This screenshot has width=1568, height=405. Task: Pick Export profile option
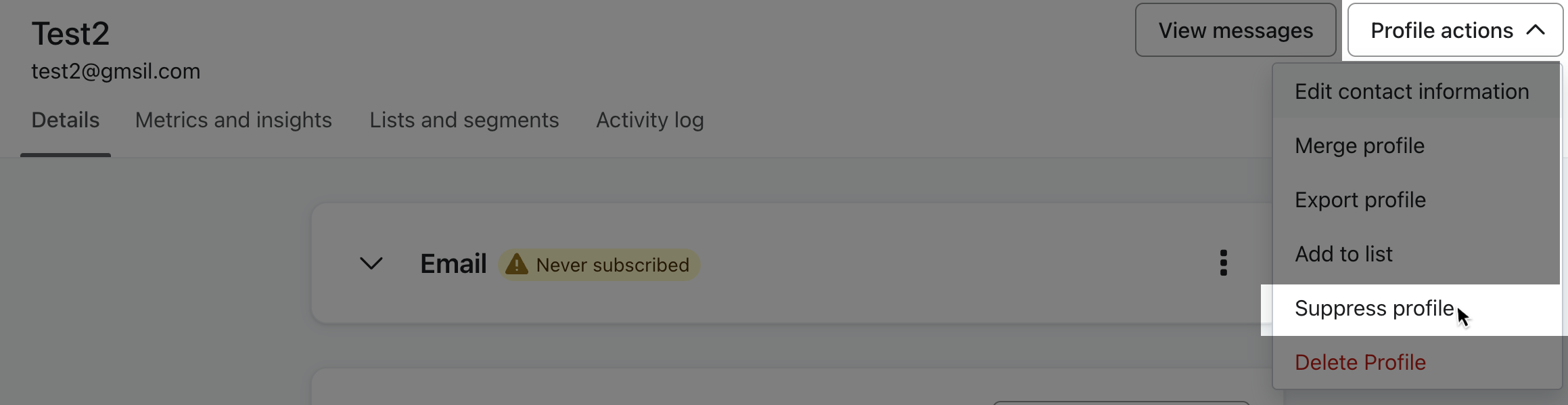(x=1360, y=200)
